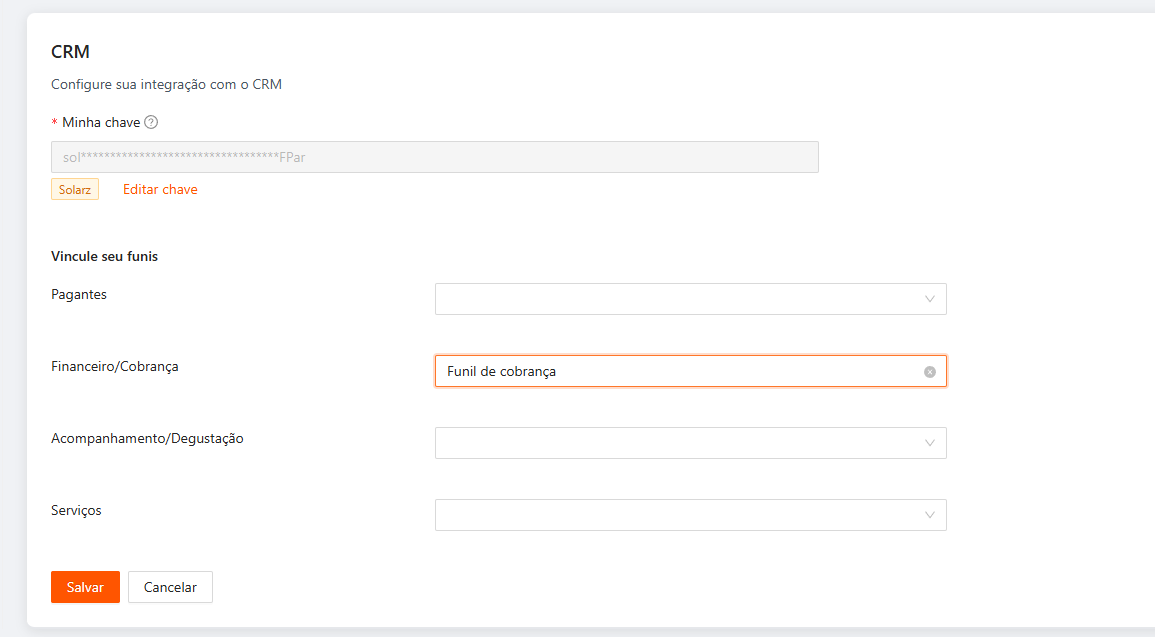
Task: Open the Pagantes funnel dropdown
Action: pos(680,299)
